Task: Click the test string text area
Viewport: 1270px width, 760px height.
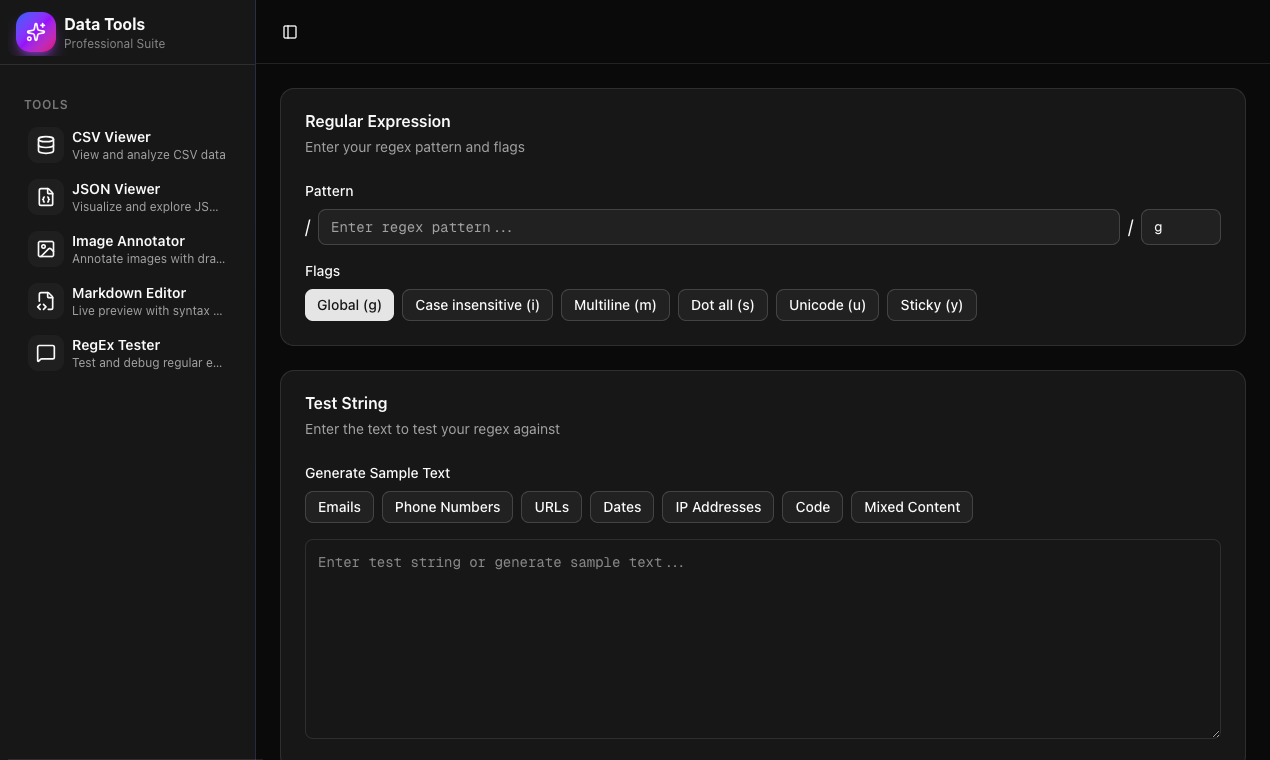Action: tap(762, 639)
